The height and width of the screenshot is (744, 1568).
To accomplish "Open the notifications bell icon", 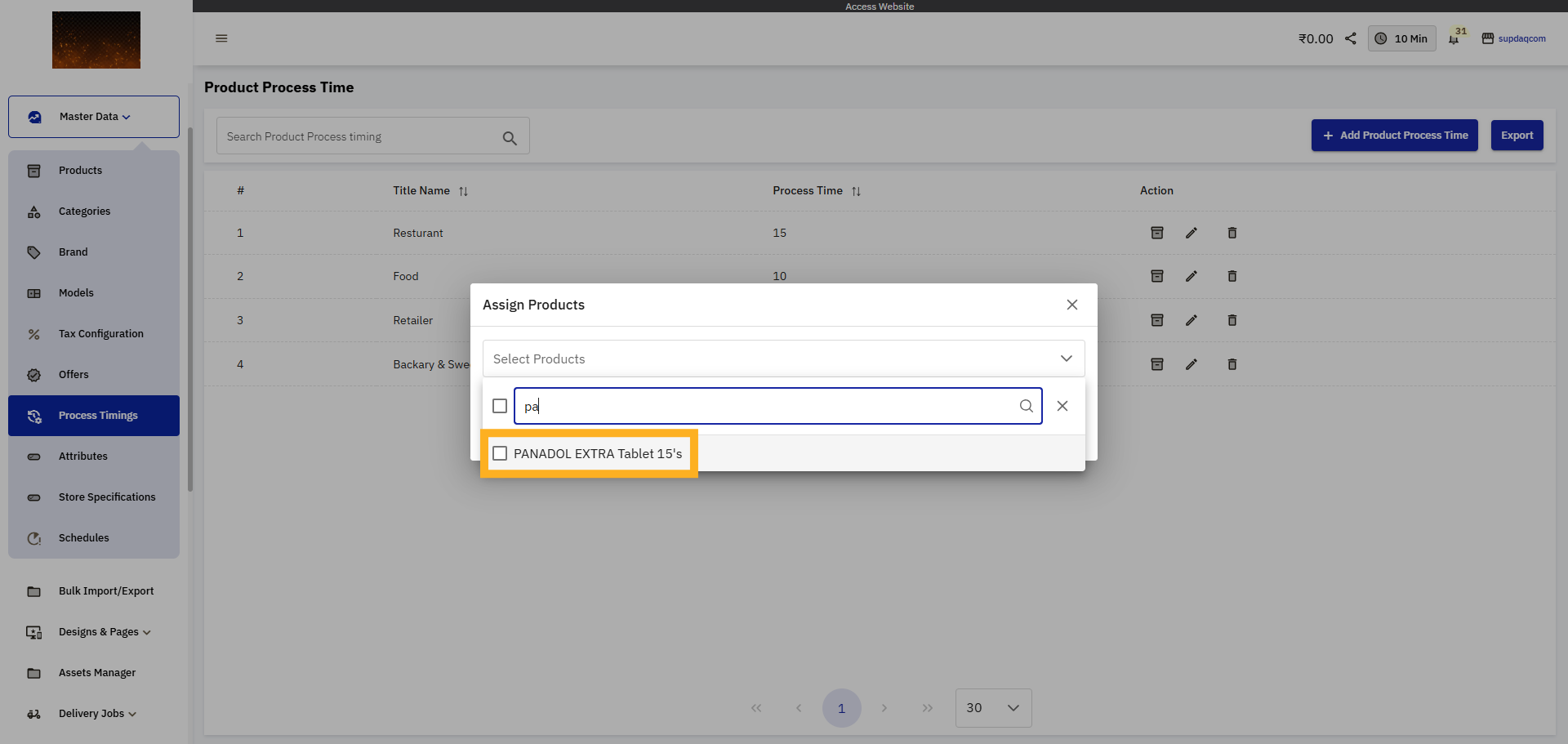I will point(1454,39).
